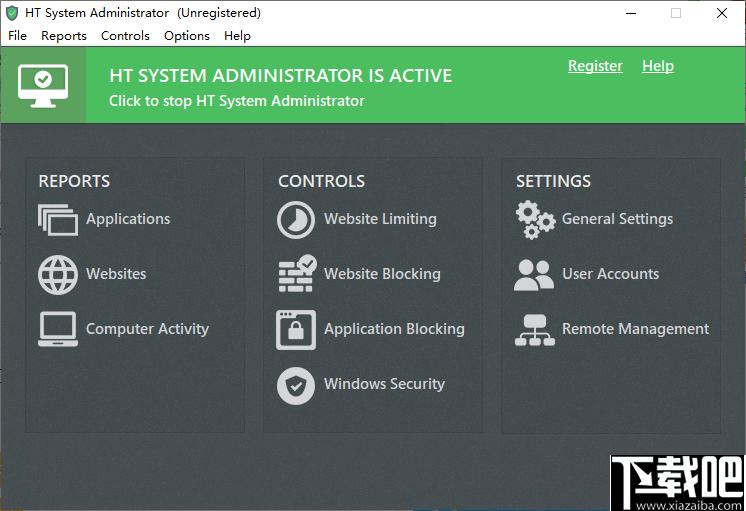Screen dimensions: 746x511
Task: Click the Website Blocking firewall icon
Action: point(297,274)
